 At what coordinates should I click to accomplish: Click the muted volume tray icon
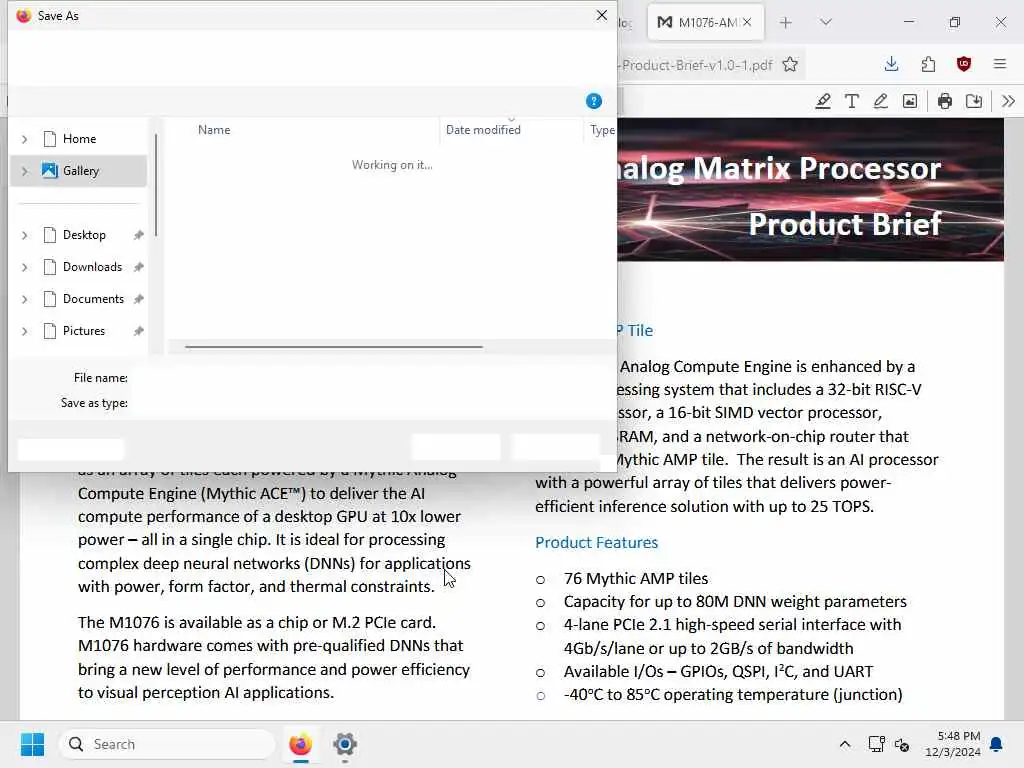tap(903, 744)
